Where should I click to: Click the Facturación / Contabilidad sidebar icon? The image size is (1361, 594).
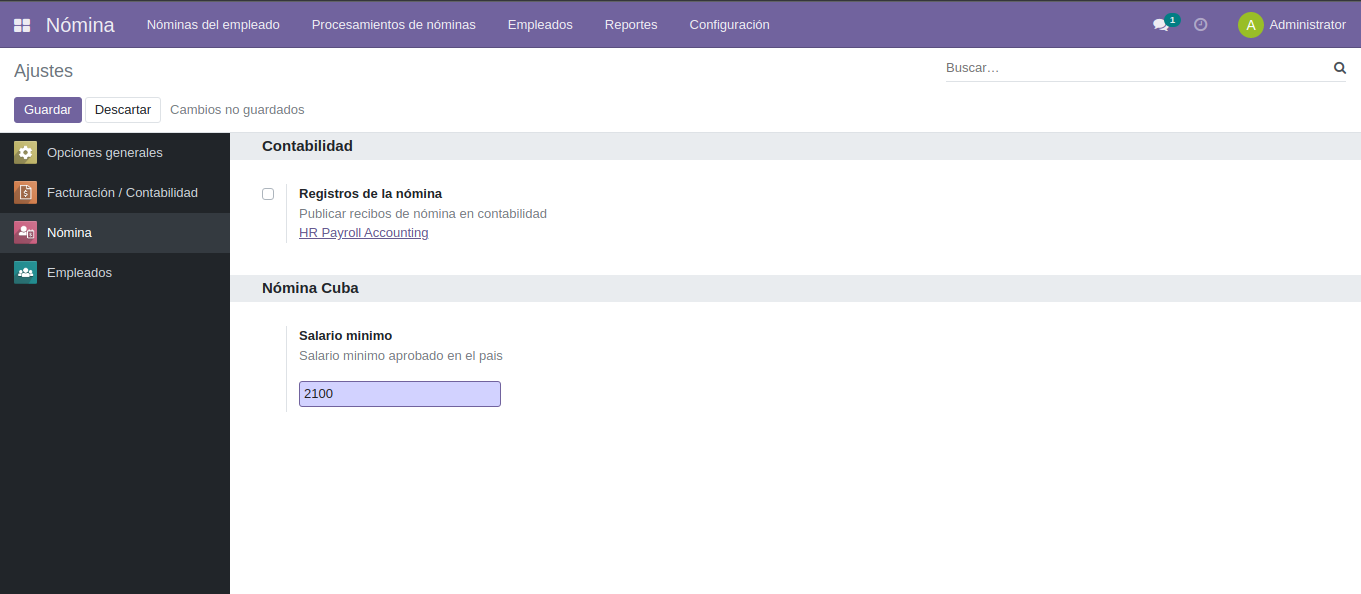tap(25, 192)
